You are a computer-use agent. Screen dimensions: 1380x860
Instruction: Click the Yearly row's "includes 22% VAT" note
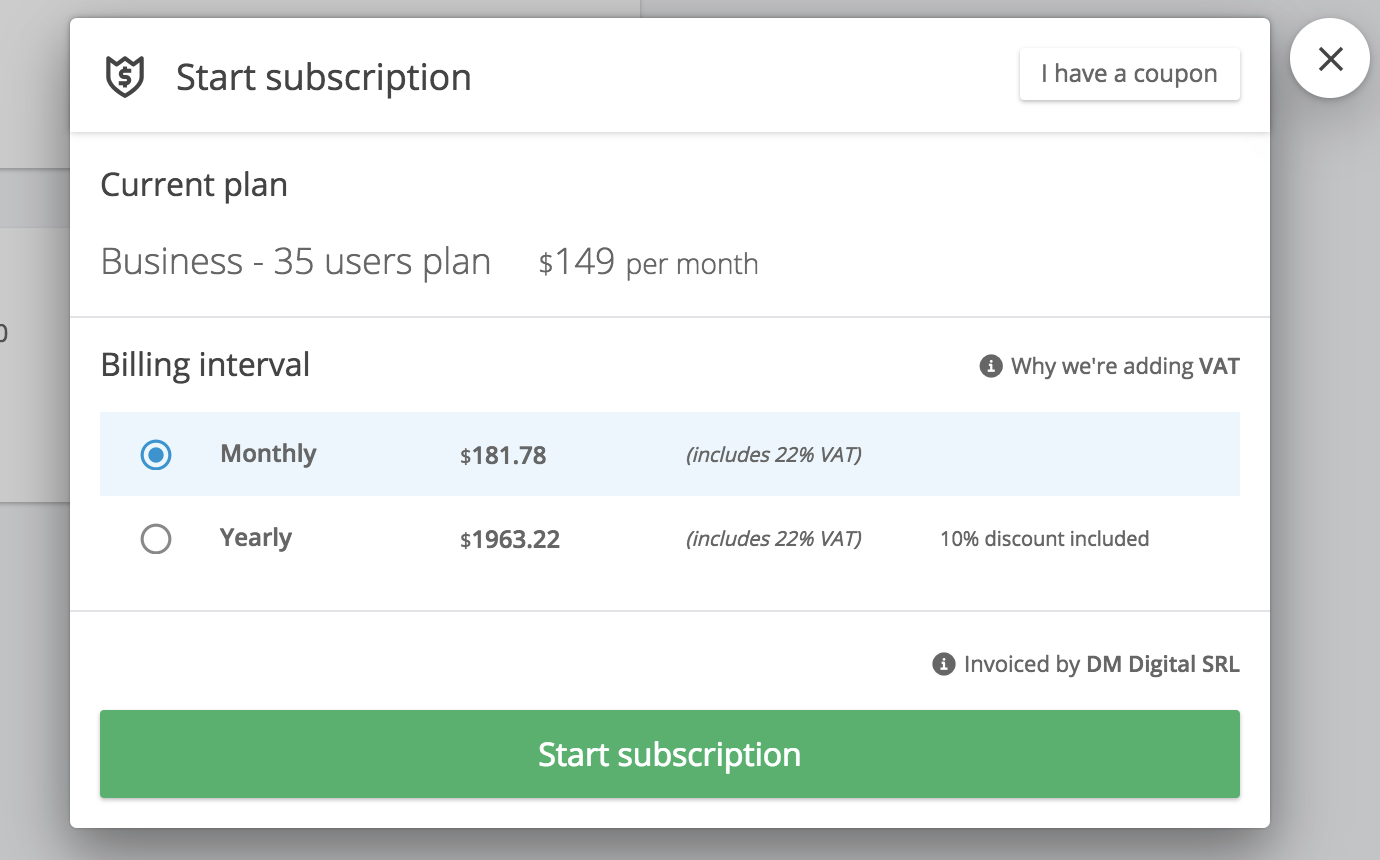(x=773, y=539)
